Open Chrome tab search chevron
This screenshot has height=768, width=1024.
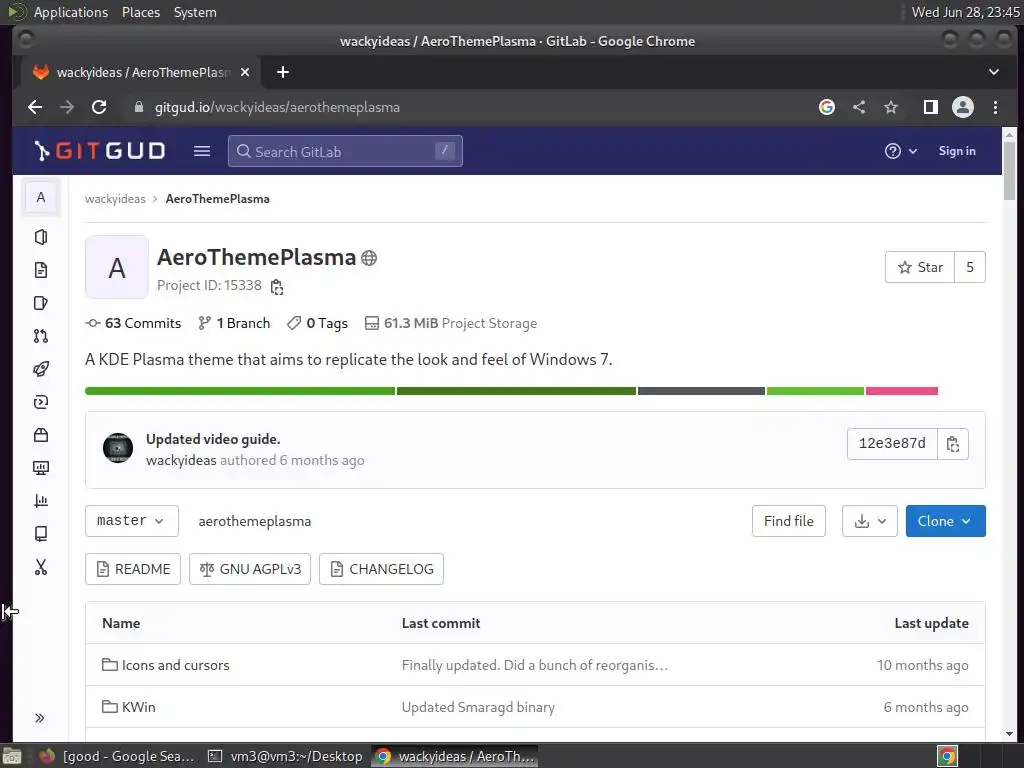pos(993,72)
